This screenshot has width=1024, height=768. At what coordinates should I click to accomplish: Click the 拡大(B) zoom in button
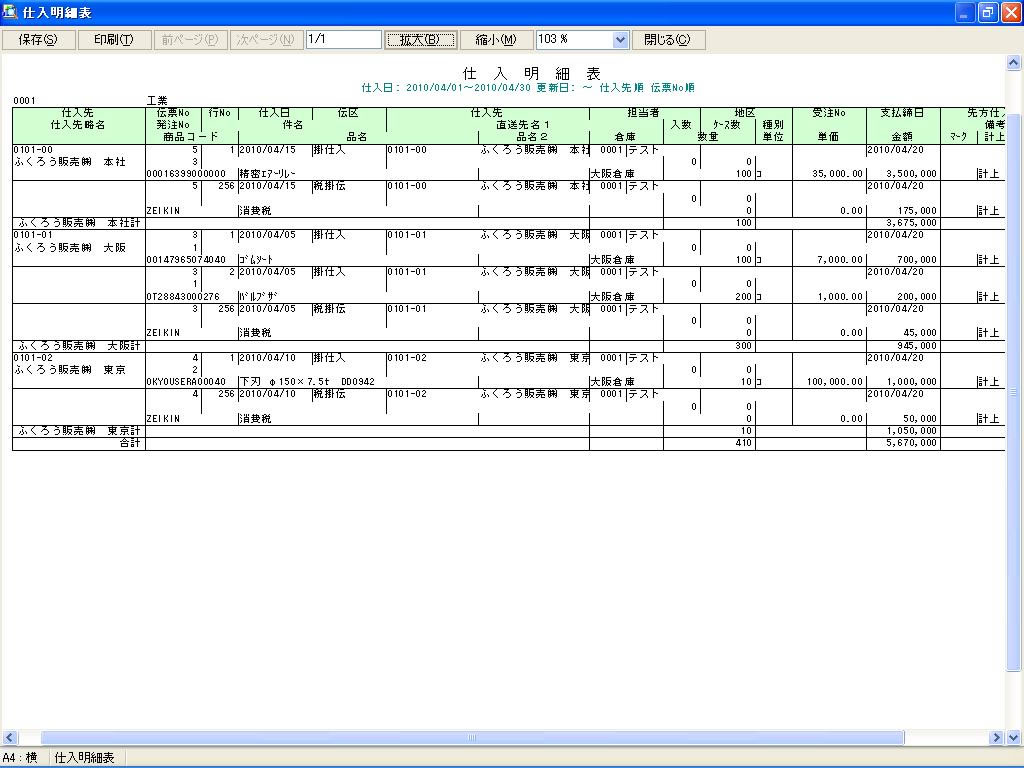[420, 39]
